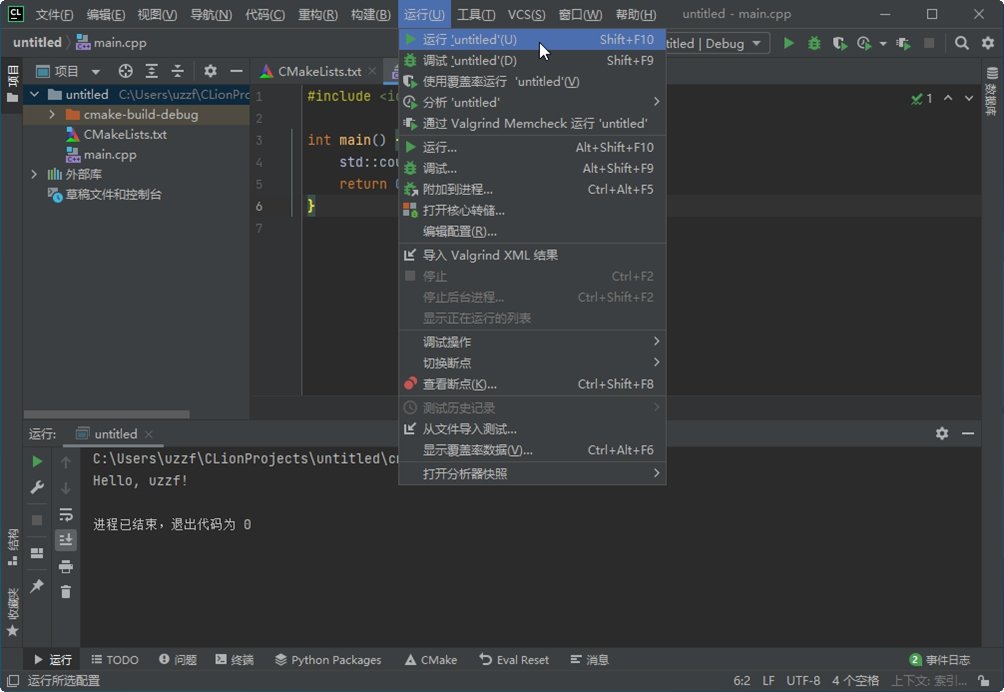Open the 分析 'untitled' submenu
Image resolution: width=1004 pixels, height=692 pixels.
[x=531, y=102]
